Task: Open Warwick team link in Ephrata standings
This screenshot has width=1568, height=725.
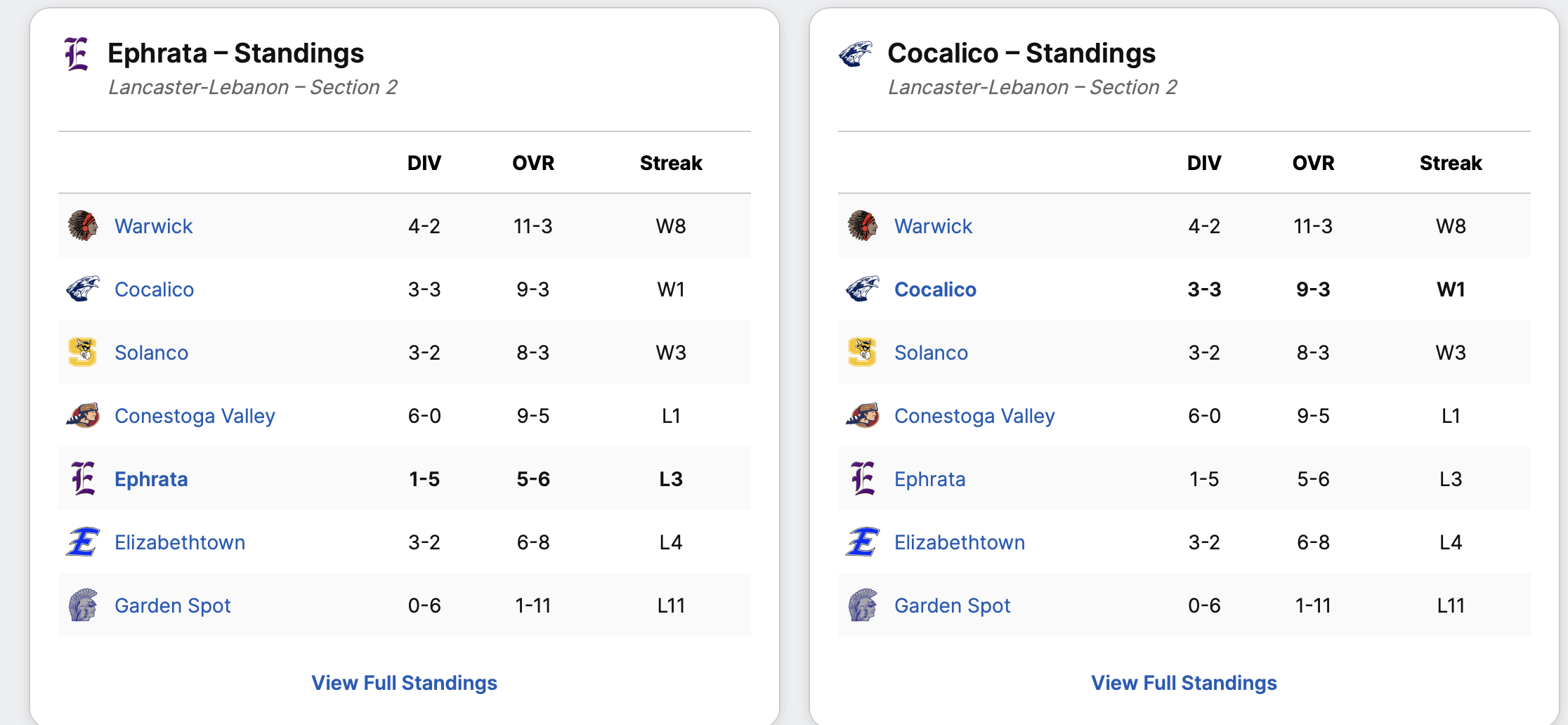Action: pos(153,226)
